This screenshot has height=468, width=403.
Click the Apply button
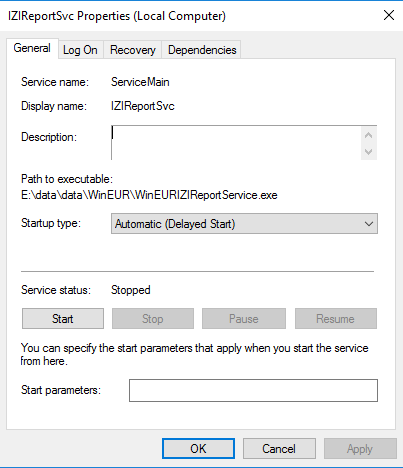360,449
